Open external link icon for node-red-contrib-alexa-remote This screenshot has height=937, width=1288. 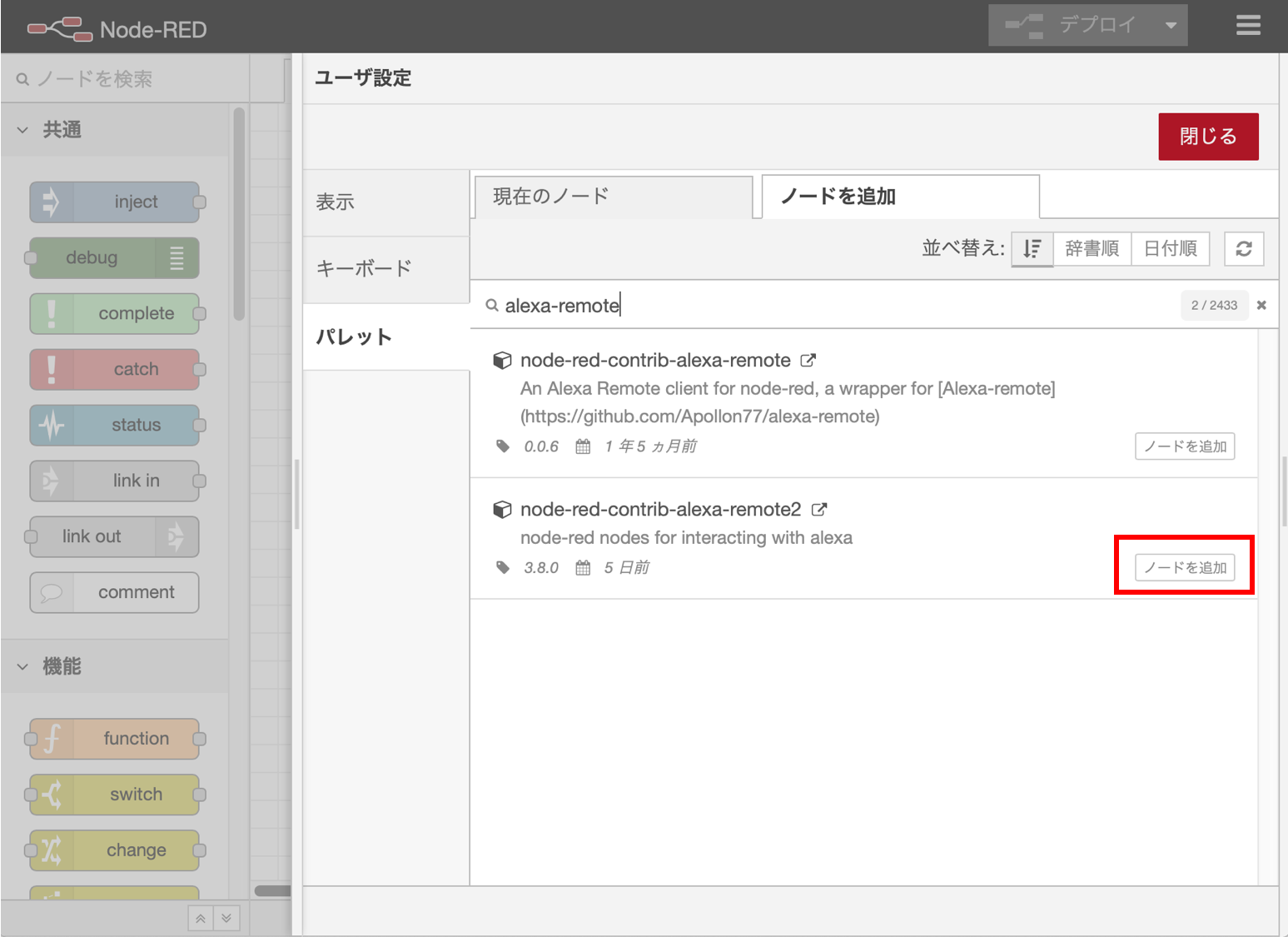(808, 361)
